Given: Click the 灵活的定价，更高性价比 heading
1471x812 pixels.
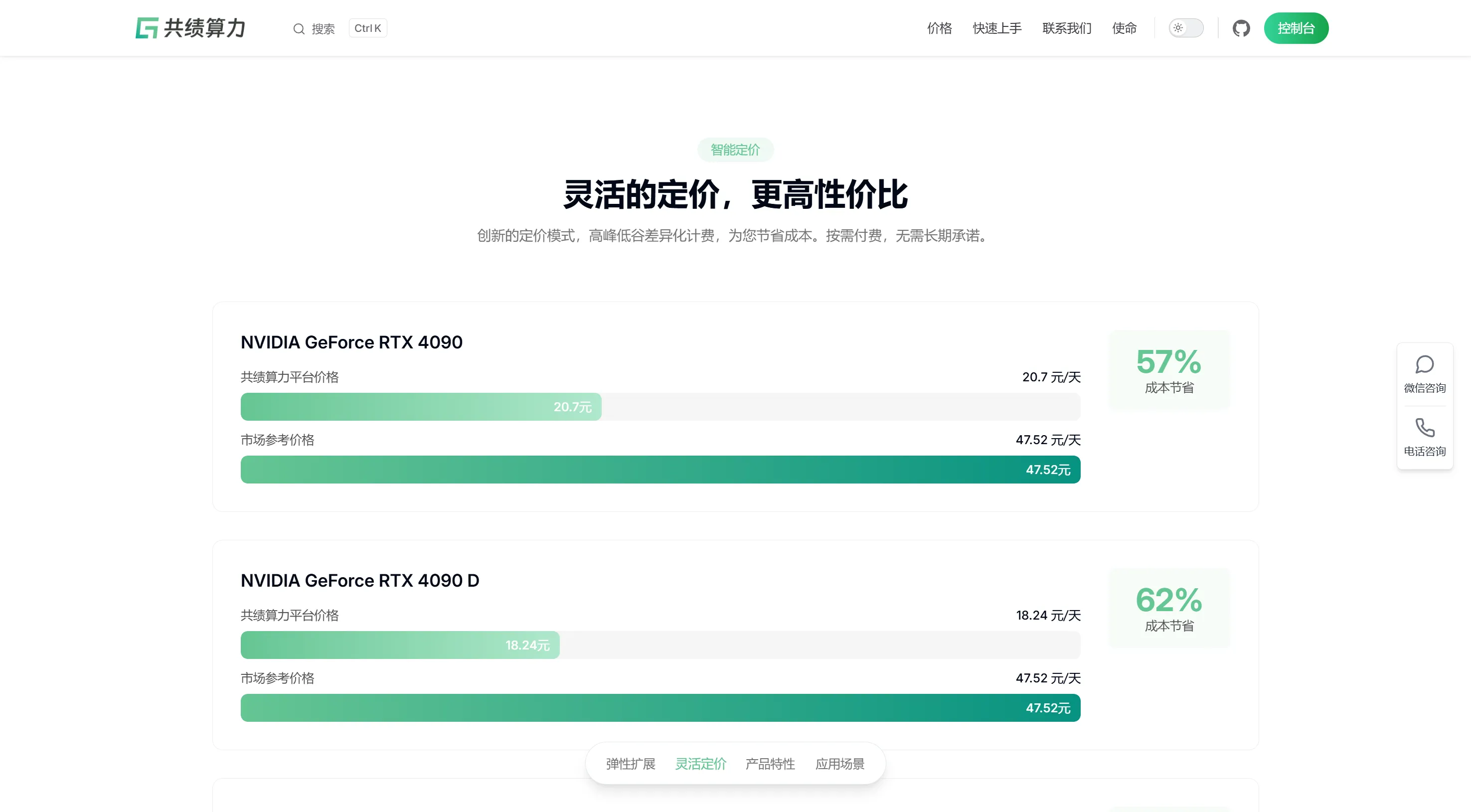Looking at the screenshot, I should 736,194.
